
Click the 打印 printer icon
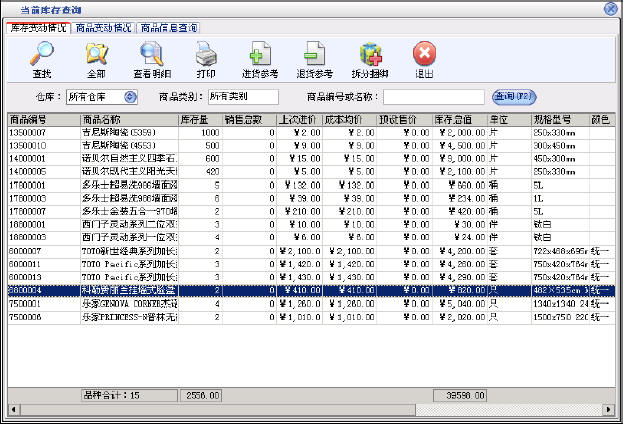pyautogui.click(x=205, y=55)
